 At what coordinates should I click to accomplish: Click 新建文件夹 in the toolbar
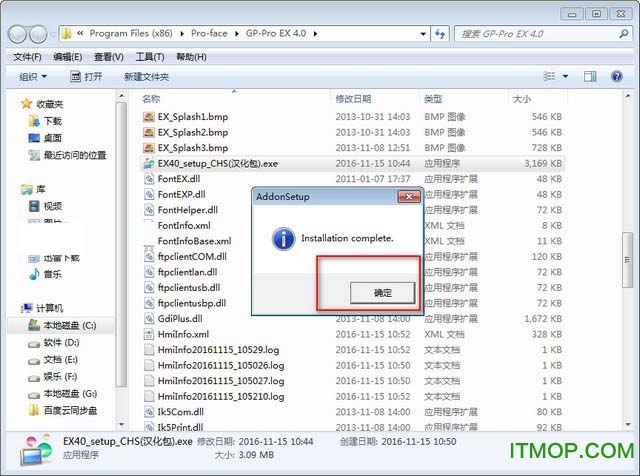click(x=146, y=77)
